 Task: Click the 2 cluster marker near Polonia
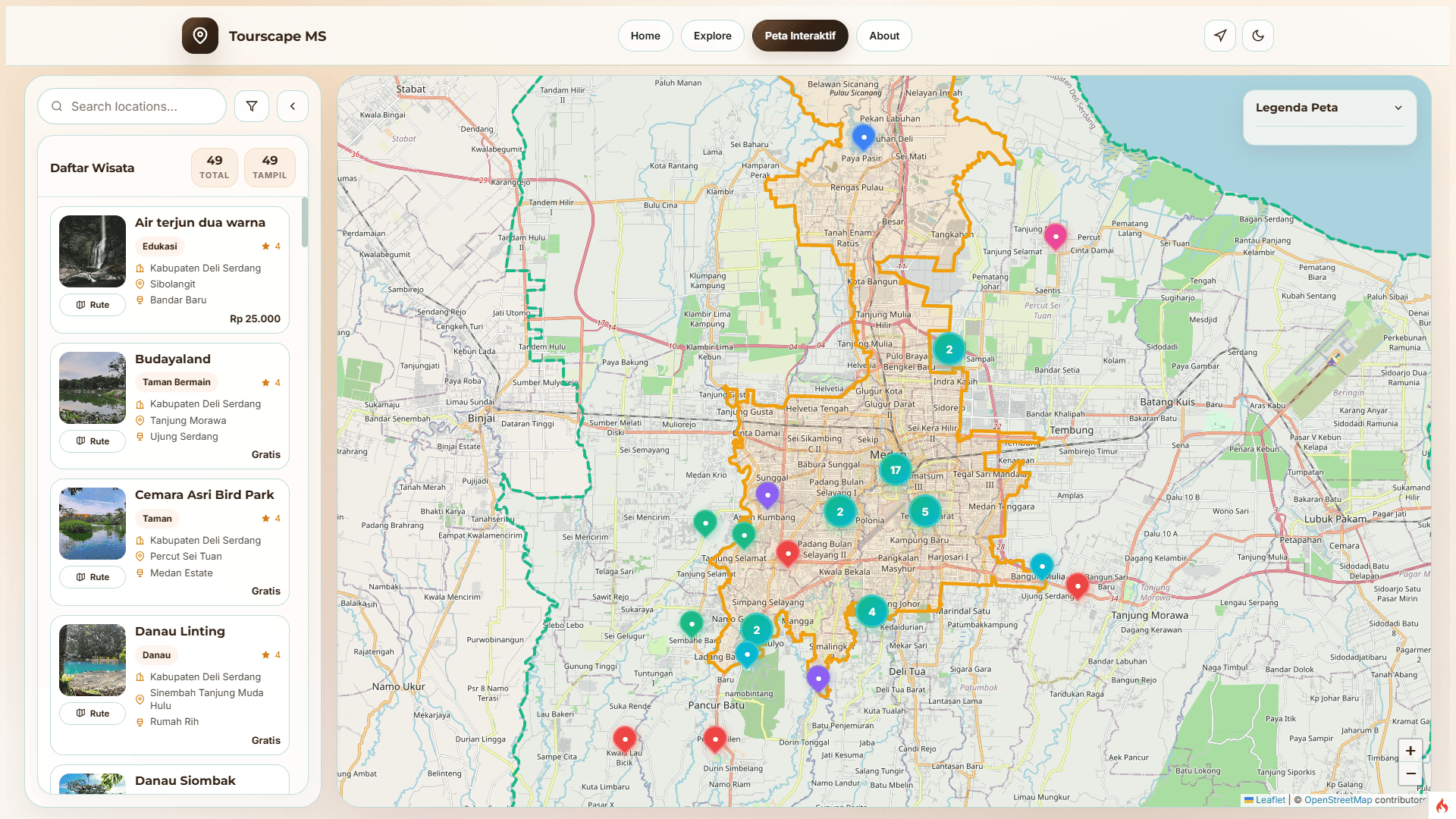click(x=840, y=512)
